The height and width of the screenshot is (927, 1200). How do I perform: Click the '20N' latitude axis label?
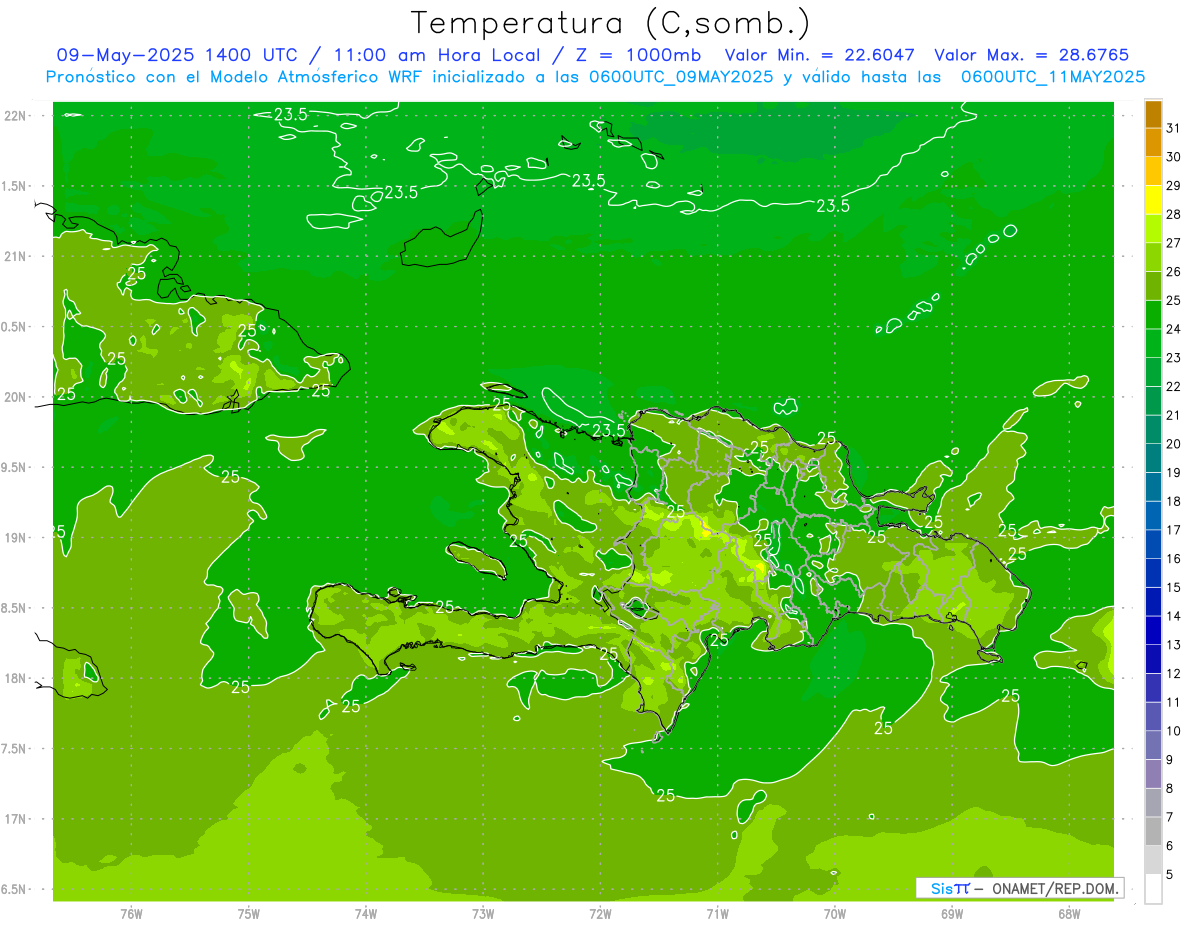[15, 397]
